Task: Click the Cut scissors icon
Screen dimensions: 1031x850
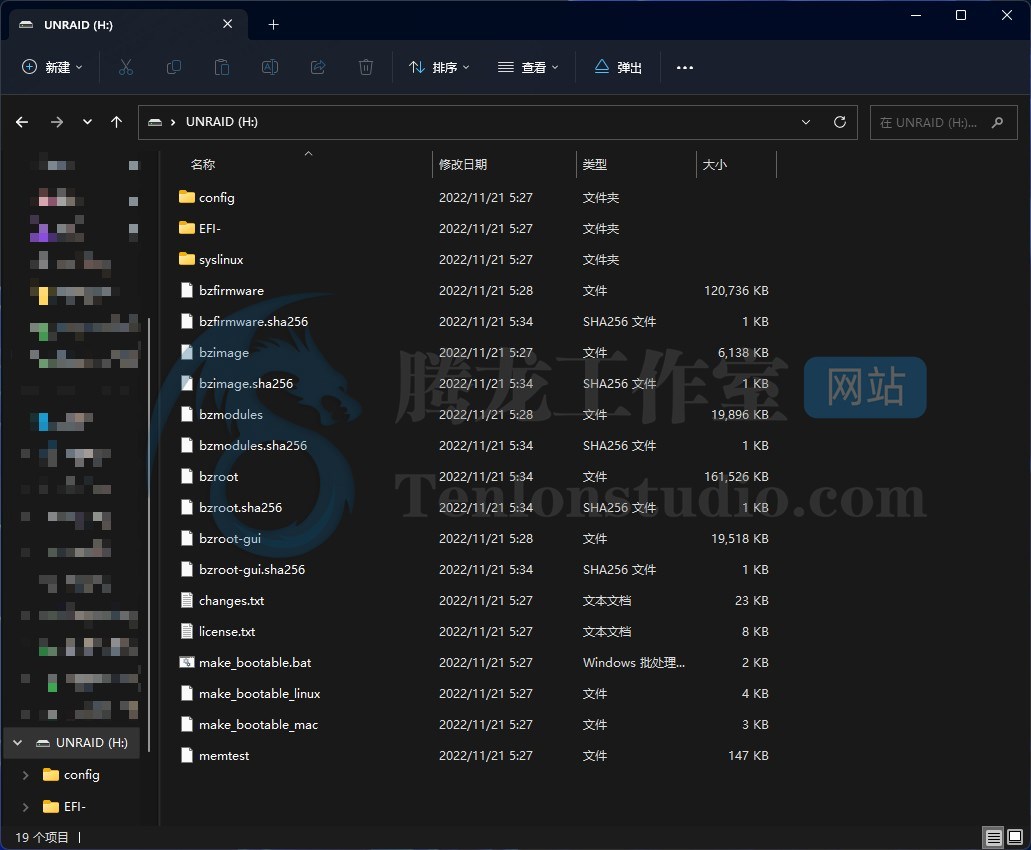Action: 126,67
